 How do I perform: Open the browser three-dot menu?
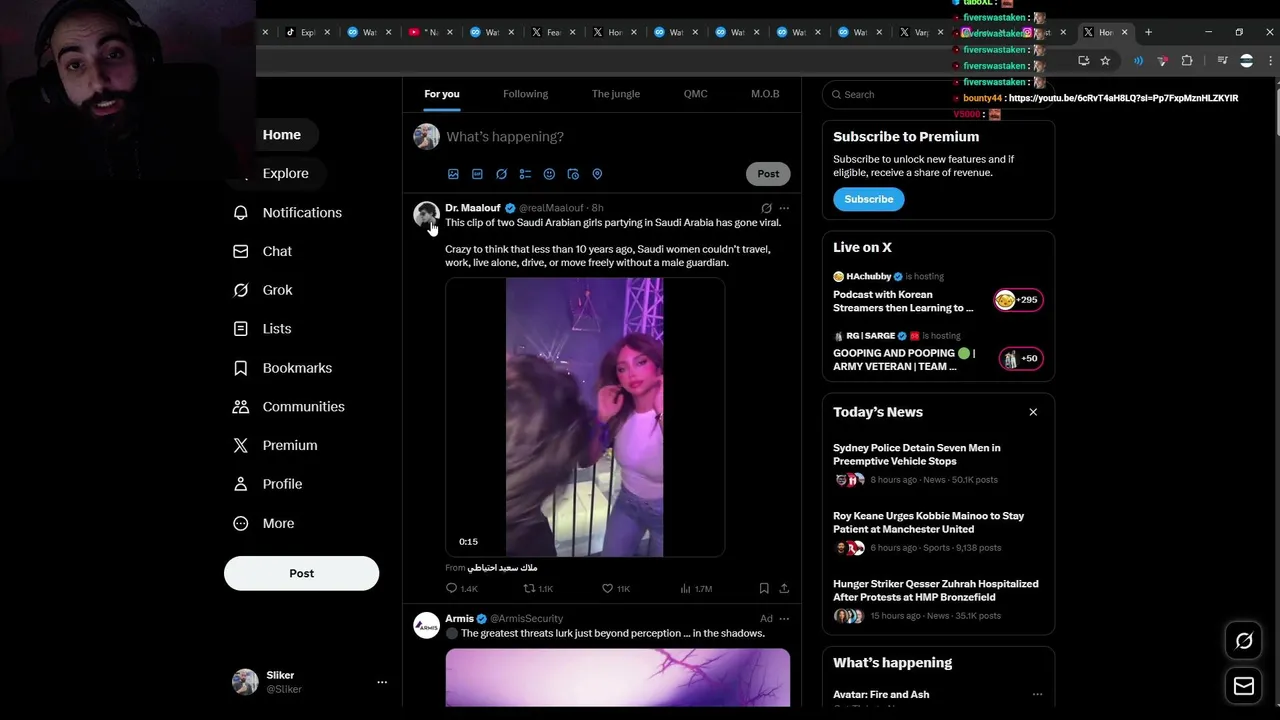[x=1271, y=61]
